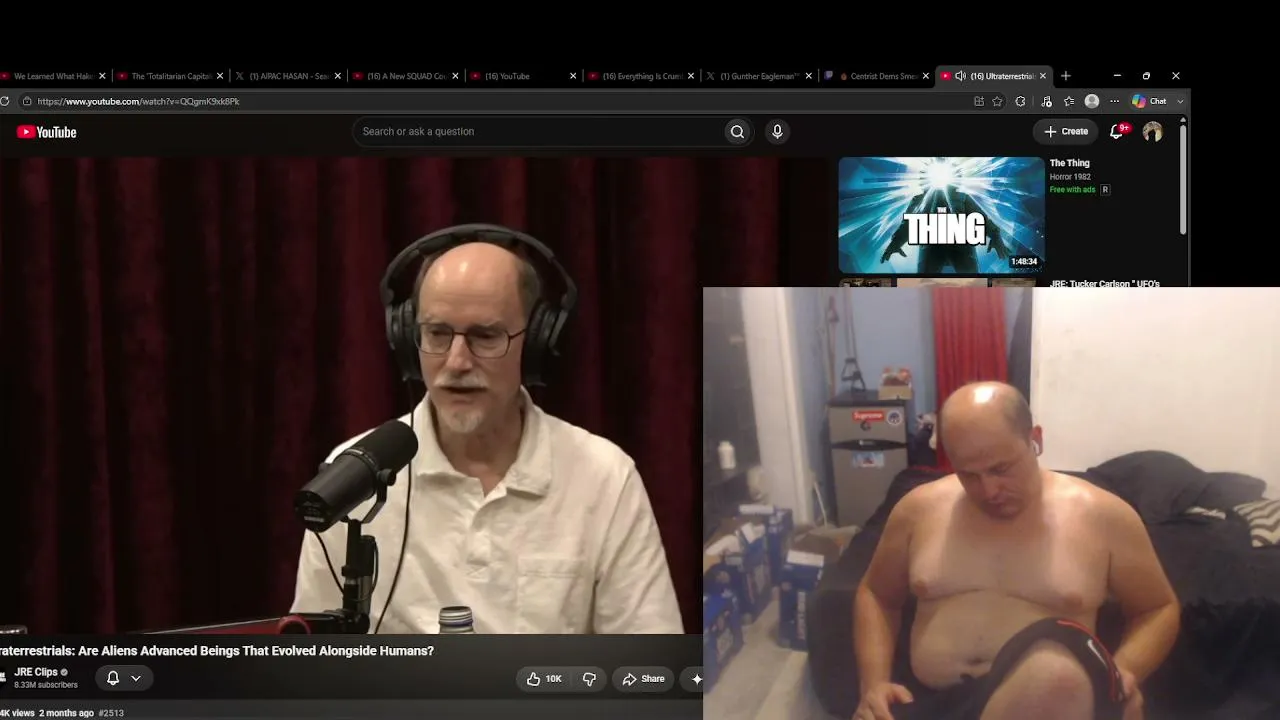Open YouTube notifications bell
Viewport: 1280px width, 720px height.
click(1117, 131)
